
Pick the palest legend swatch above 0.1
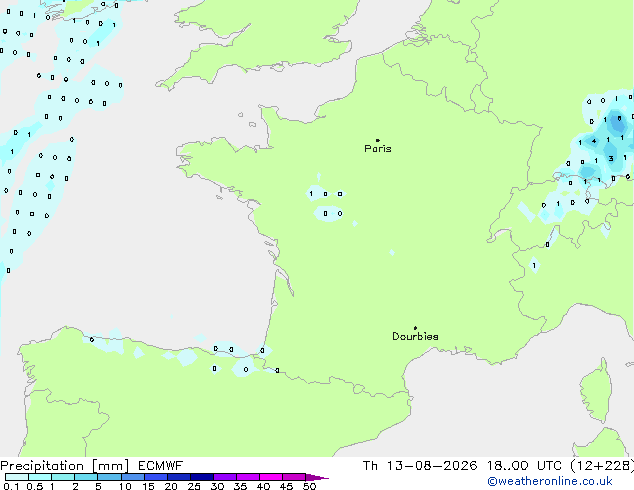[17, 477]
